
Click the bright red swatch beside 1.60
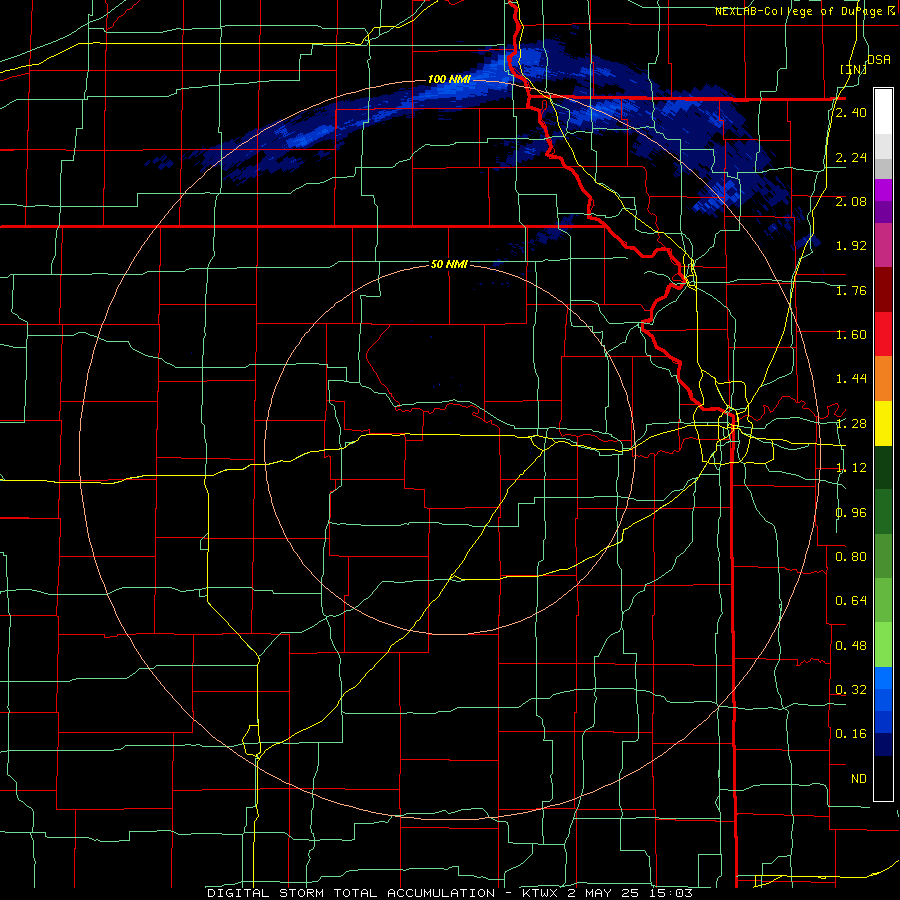click(x=883, y=334)
